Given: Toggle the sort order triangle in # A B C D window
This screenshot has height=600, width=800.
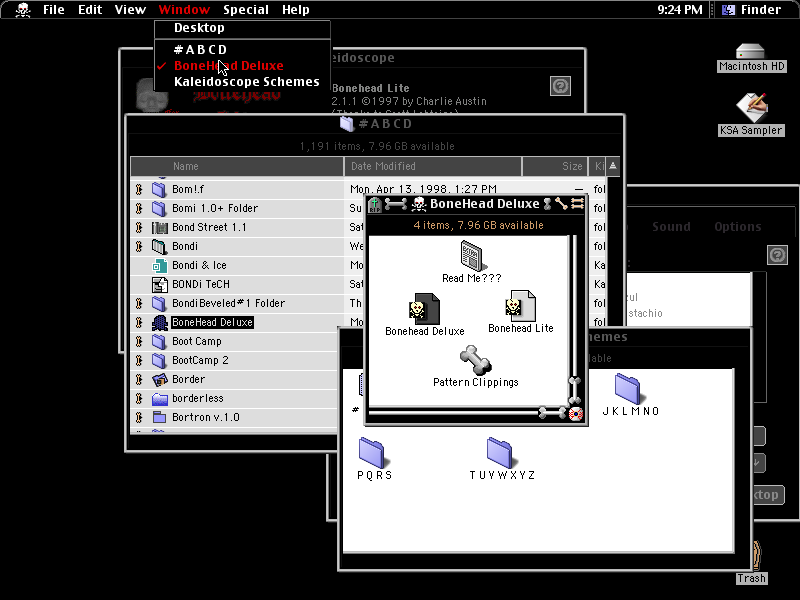Looking at the screenshot, I should [613, 166].
